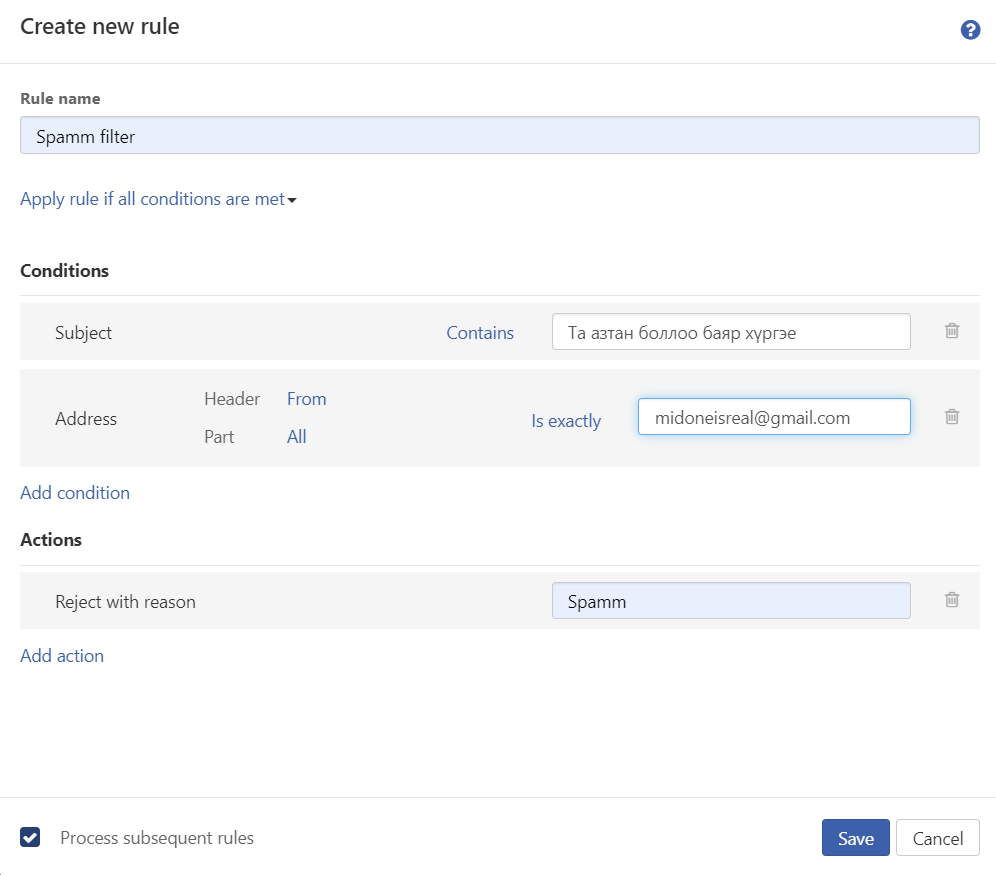
Task: Change the Is exactly match type
Action: point(566,420)
